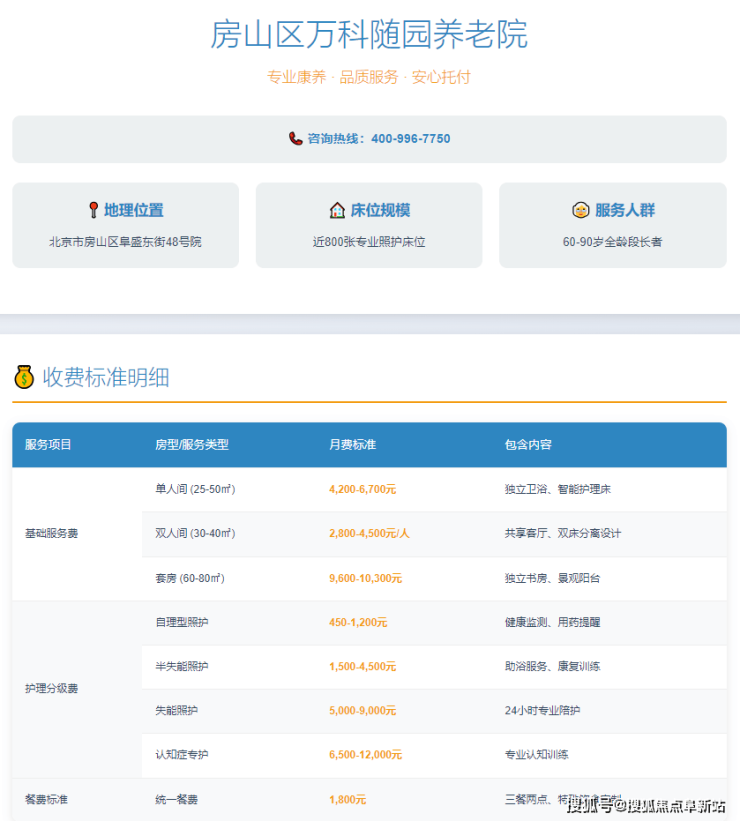Click the 自理型照护 cell

[x=182, y=622]
